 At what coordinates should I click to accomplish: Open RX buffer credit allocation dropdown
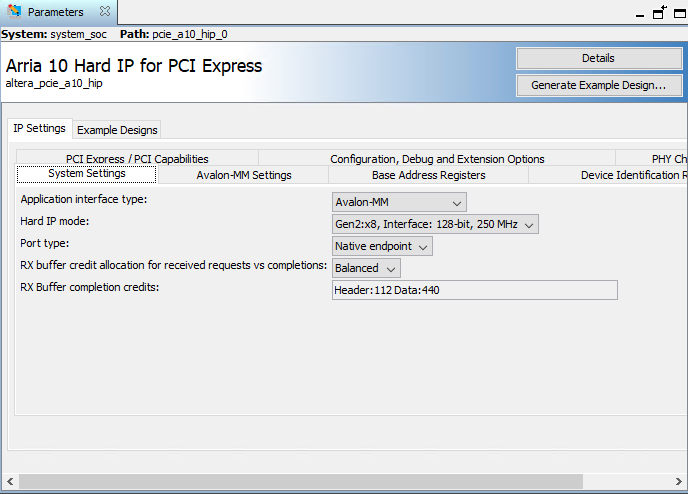[x=366, y=268]
